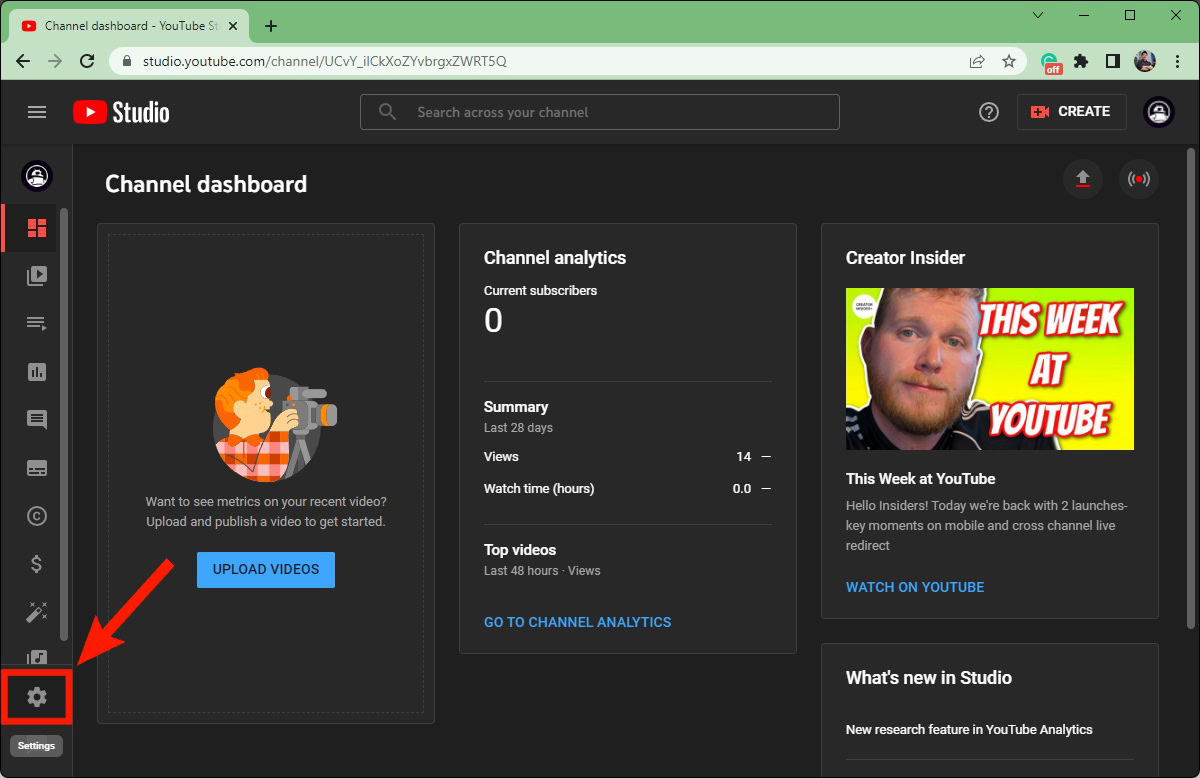Open the Analytics bar chart icon
The image size is (1200, 778).
click(x=37, y=372)
